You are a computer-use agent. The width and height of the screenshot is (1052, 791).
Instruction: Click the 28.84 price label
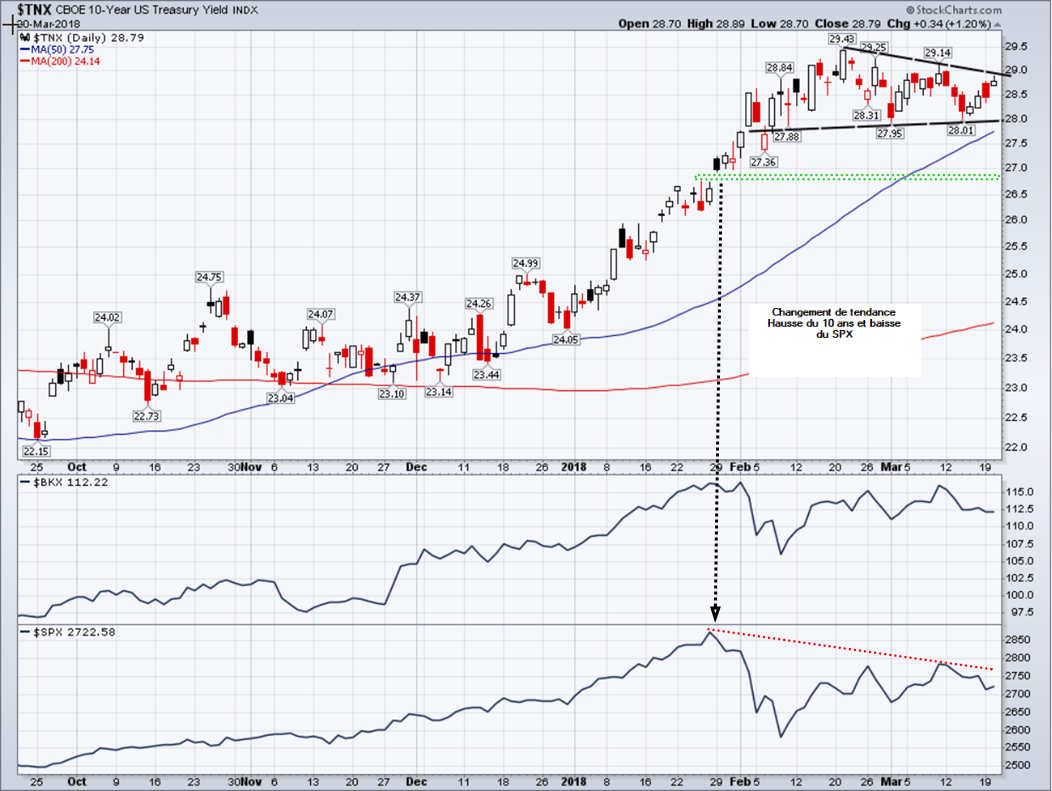pos(780,68)
